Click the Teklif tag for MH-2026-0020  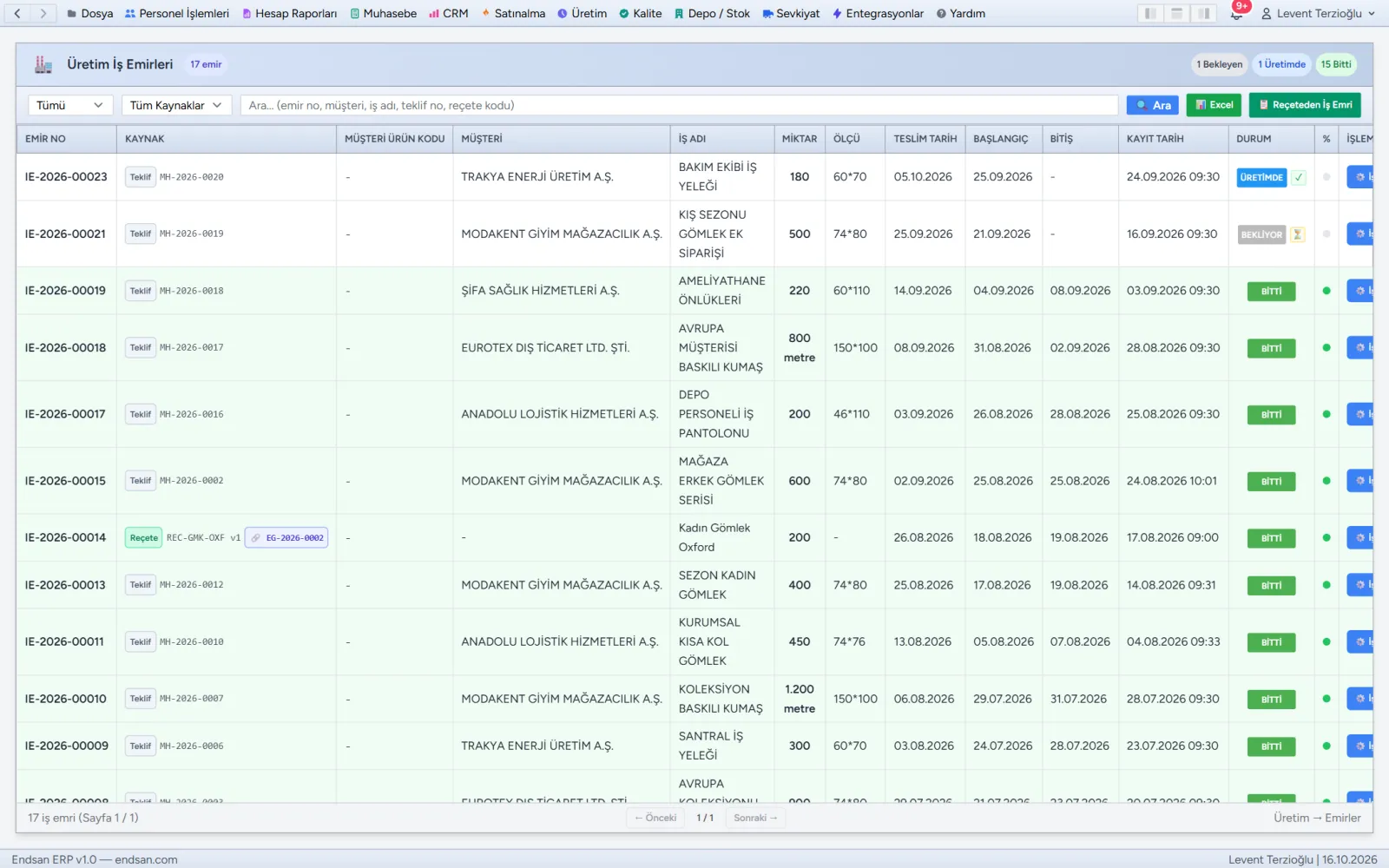141,177
